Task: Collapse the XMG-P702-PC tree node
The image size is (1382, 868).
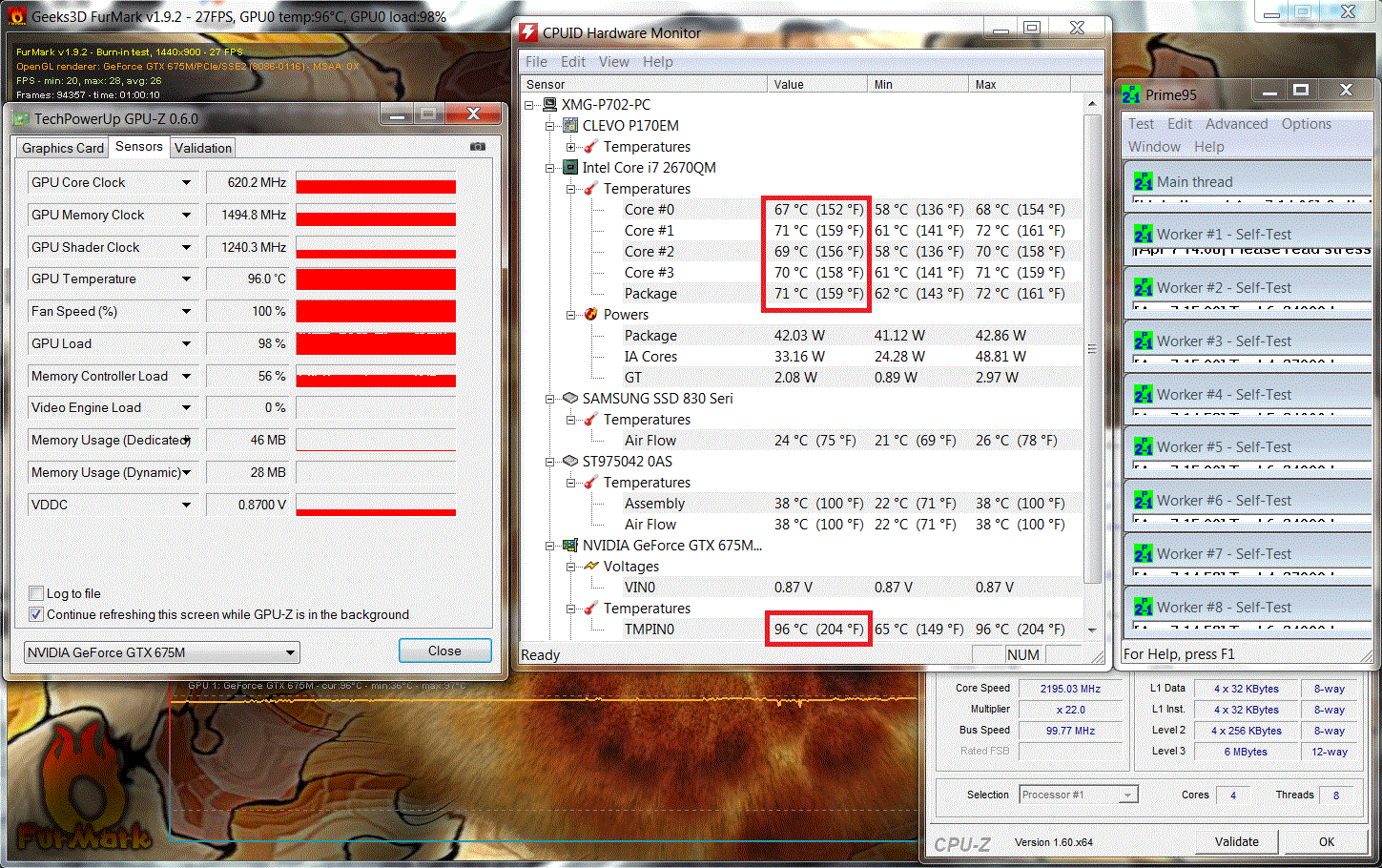Action: point(529,105)
